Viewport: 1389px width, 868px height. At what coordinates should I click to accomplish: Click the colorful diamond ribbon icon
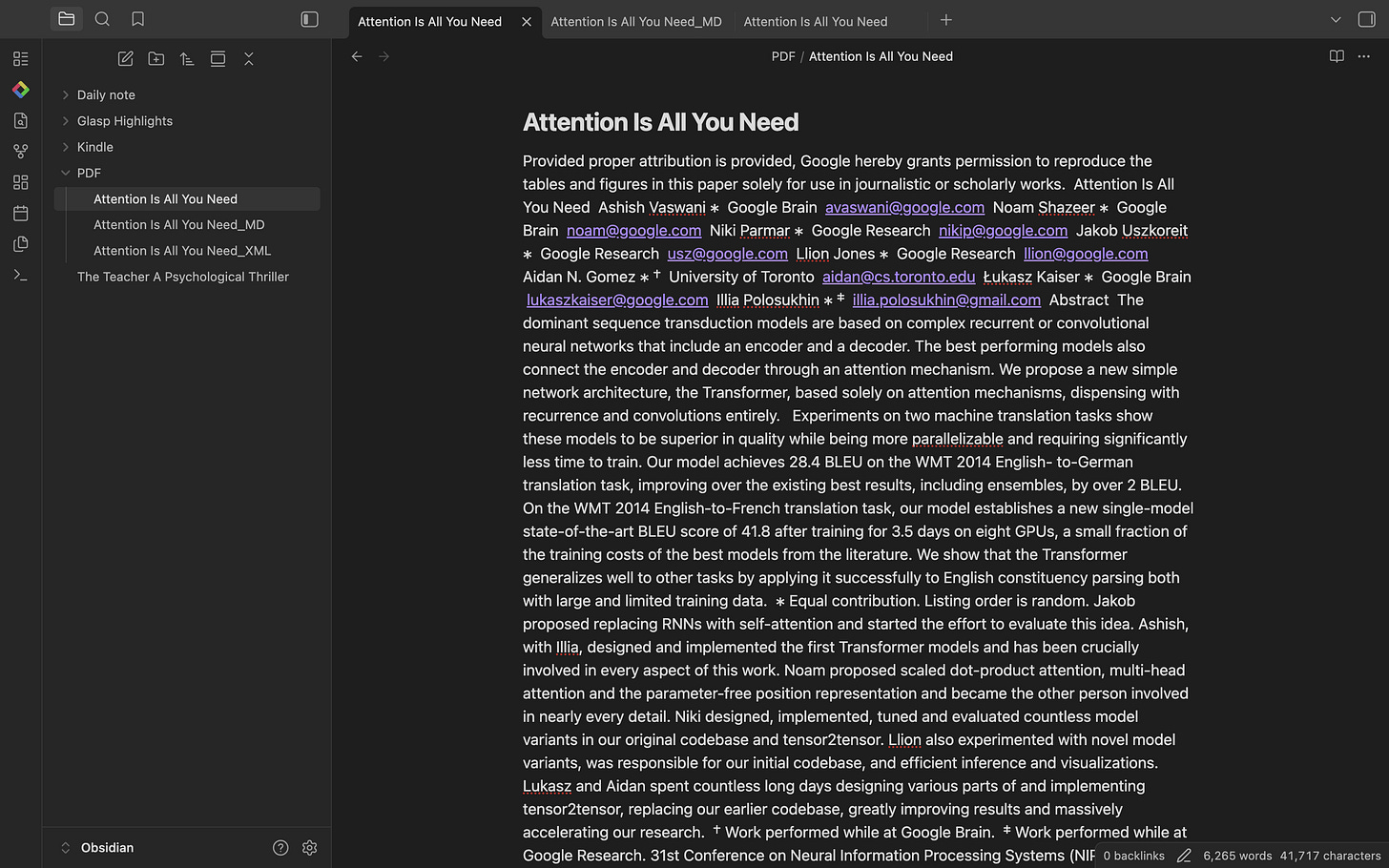(21, 90)
